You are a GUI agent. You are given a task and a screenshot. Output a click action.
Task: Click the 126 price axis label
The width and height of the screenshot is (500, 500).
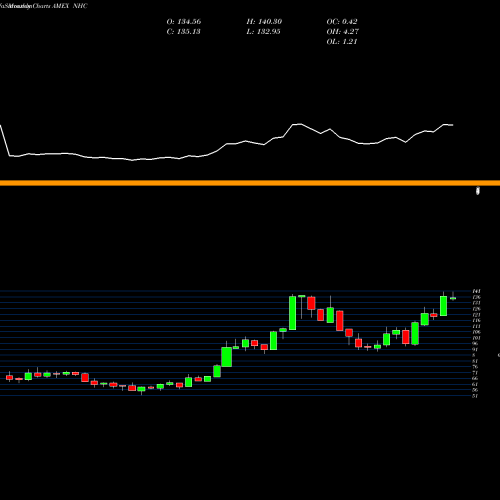click(476, 309)
